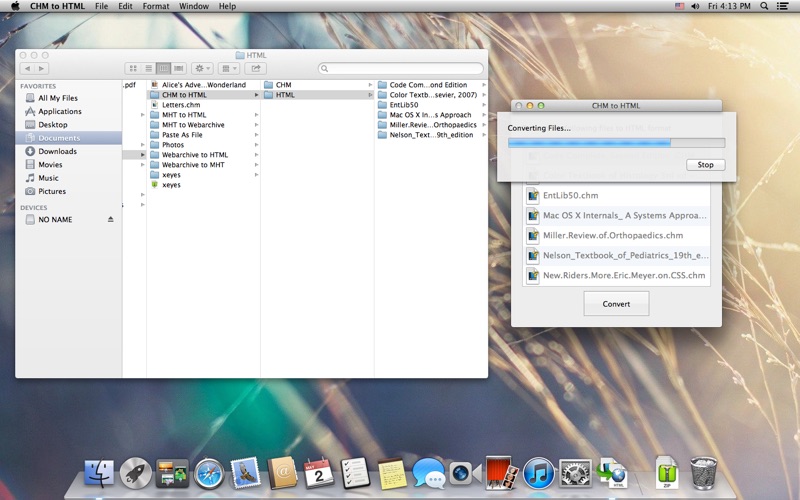The width and height of the screenshot is (800, 500).
Task: Open FaceTime camera icon in Dock
Action: click(x=465, y=473)
